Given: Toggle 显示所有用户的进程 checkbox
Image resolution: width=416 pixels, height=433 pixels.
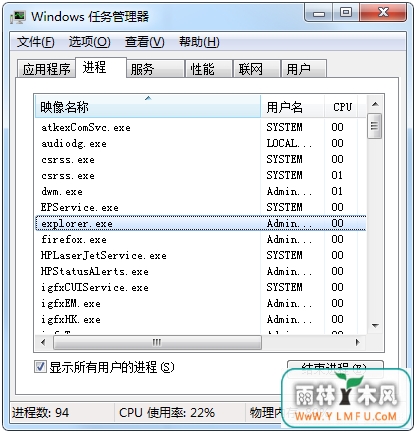Looking at the screenshot, I should 40,367.
